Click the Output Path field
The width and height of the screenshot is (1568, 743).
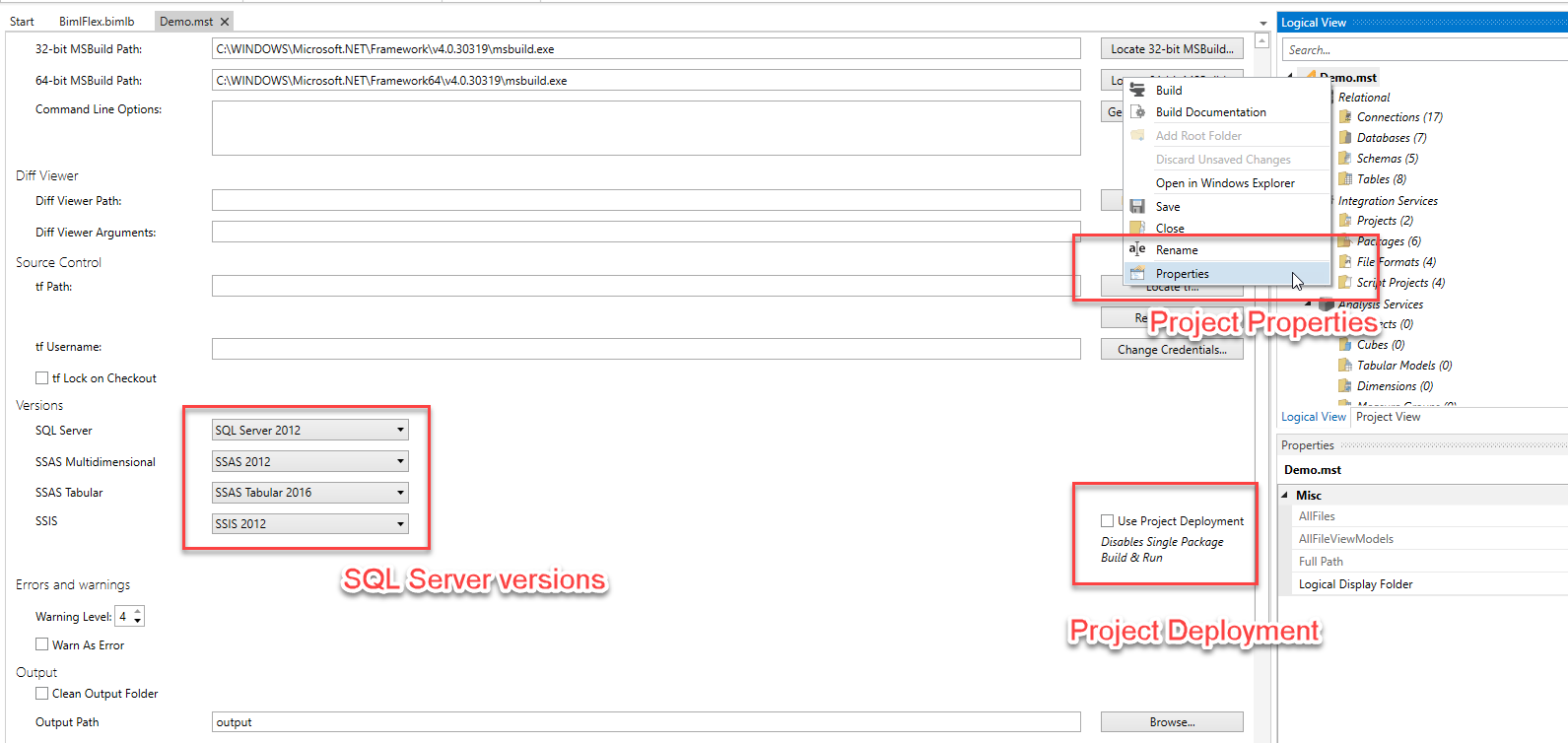coord(646,722)
